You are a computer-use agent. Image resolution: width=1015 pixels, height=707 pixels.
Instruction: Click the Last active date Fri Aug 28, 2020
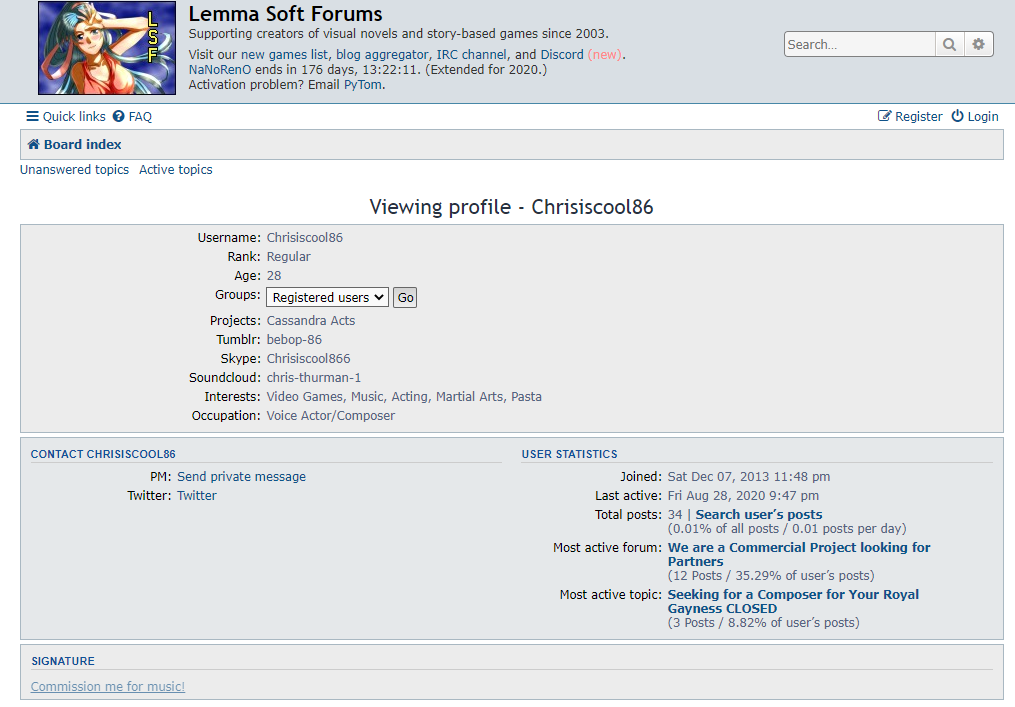[x=743, y=495]
